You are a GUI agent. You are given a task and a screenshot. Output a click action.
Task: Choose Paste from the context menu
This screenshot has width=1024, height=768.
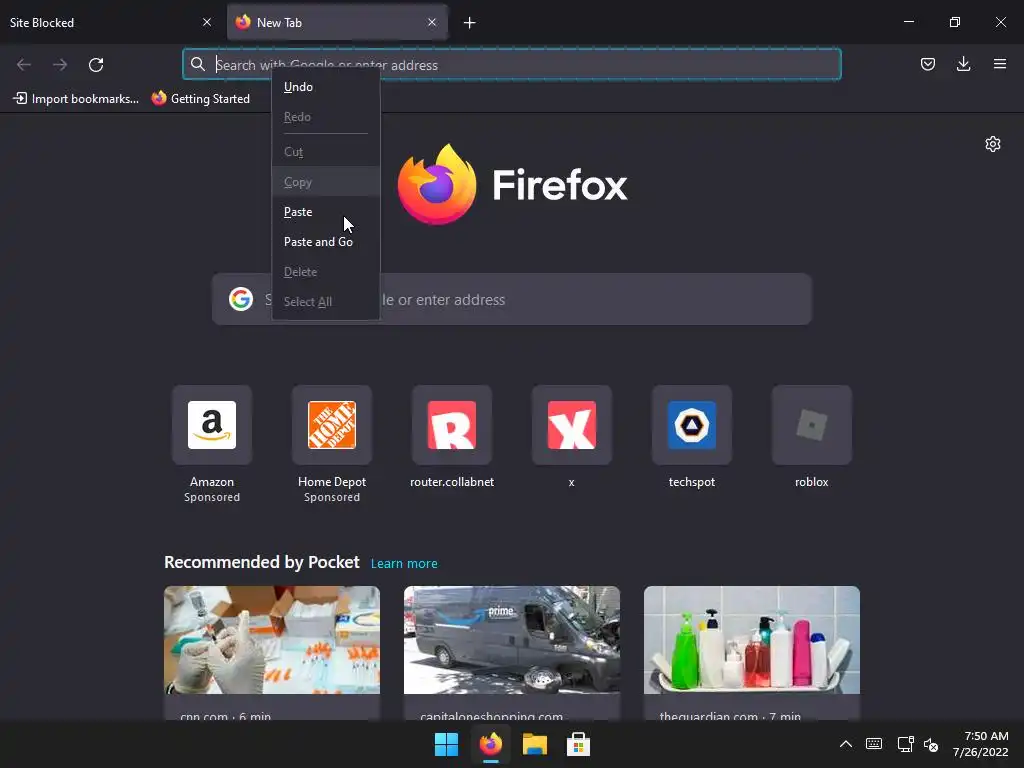[326, 212]
